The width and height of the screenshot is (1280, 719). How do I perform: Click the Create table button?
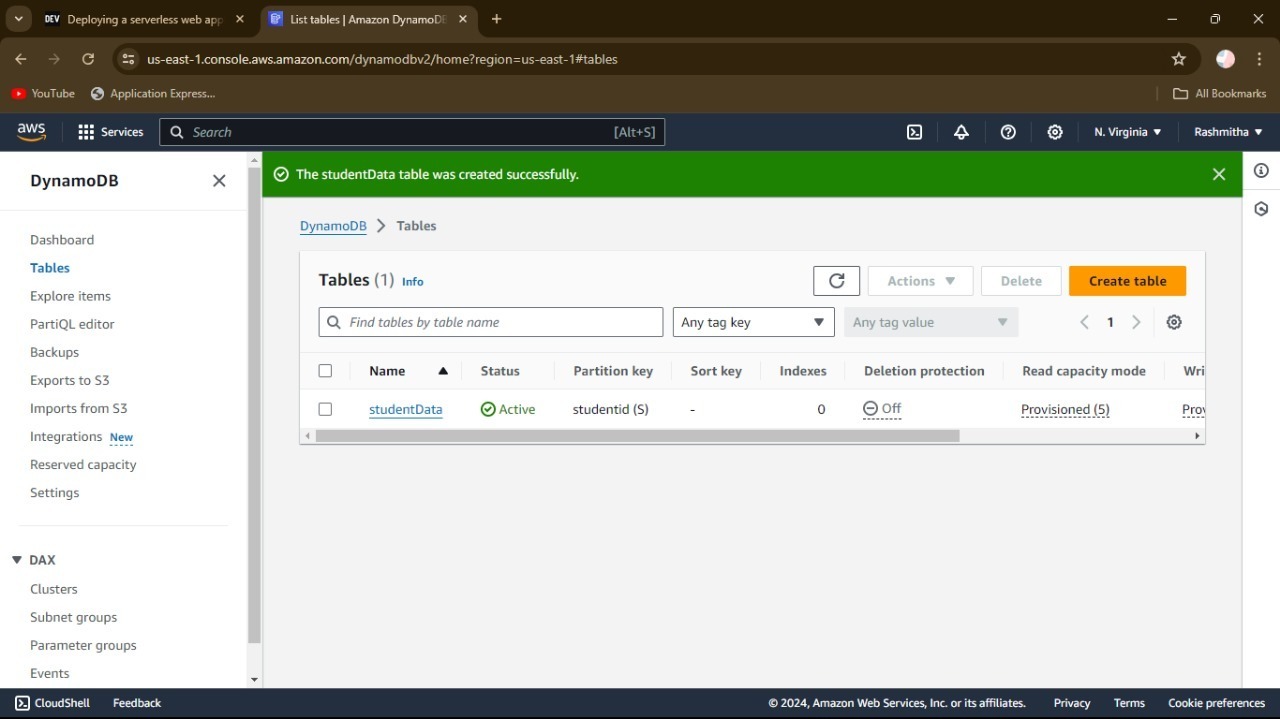click(x=1127, y=281)
